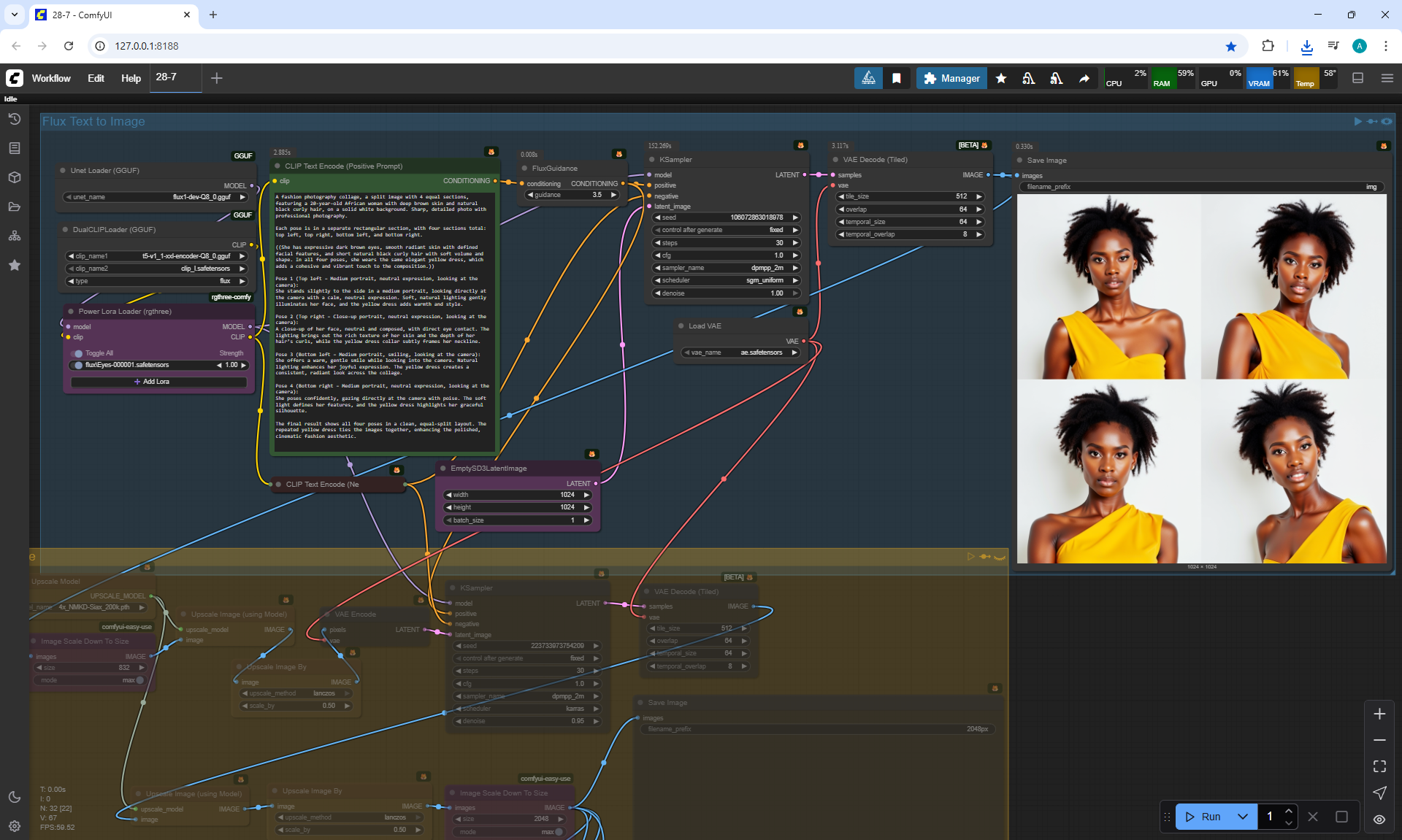Open the Workflow menu
The width and height of the screenshot is (1402, 840).
pyautogui.click(x=51, y=78)
